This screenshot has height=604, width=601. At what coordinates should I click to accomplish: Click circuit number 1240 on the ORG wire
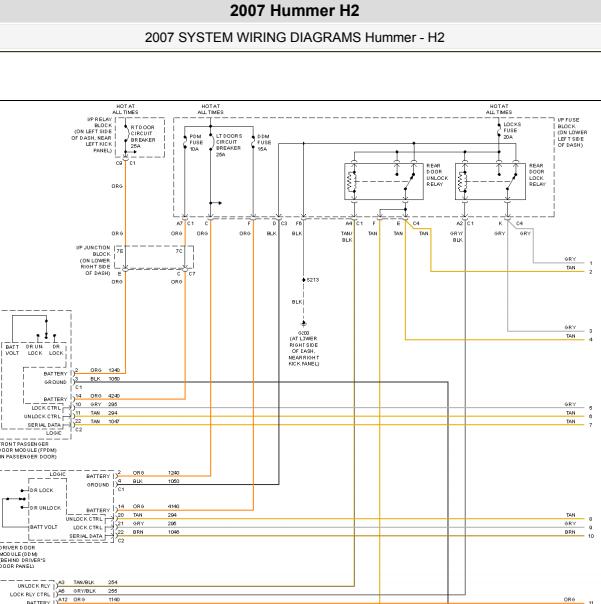(174, 473)
